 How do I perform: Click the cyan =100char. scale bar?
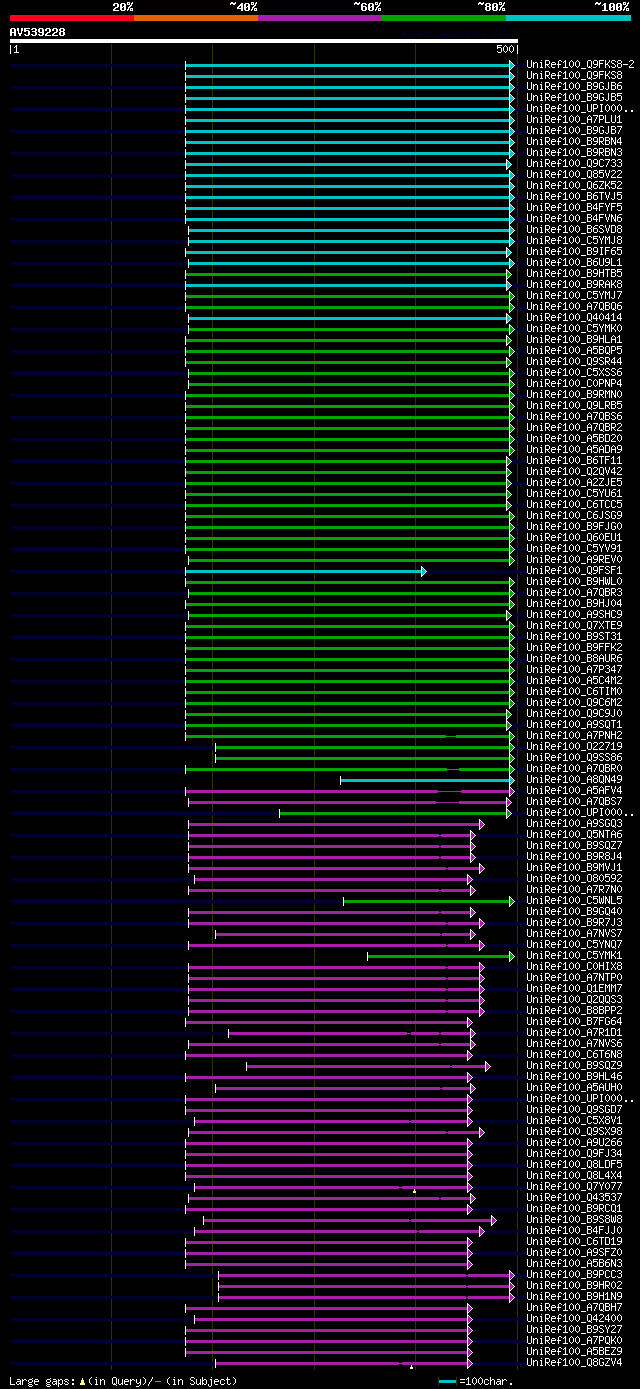447,1381
